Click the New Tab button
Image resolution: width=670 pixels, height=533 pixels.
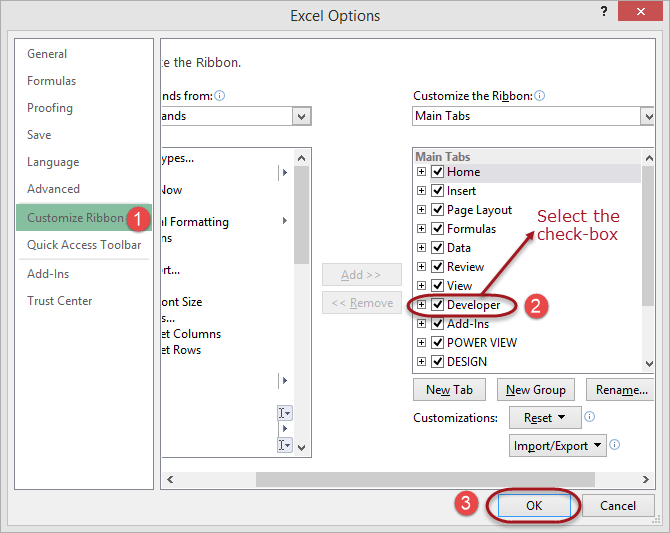point(449,390)
